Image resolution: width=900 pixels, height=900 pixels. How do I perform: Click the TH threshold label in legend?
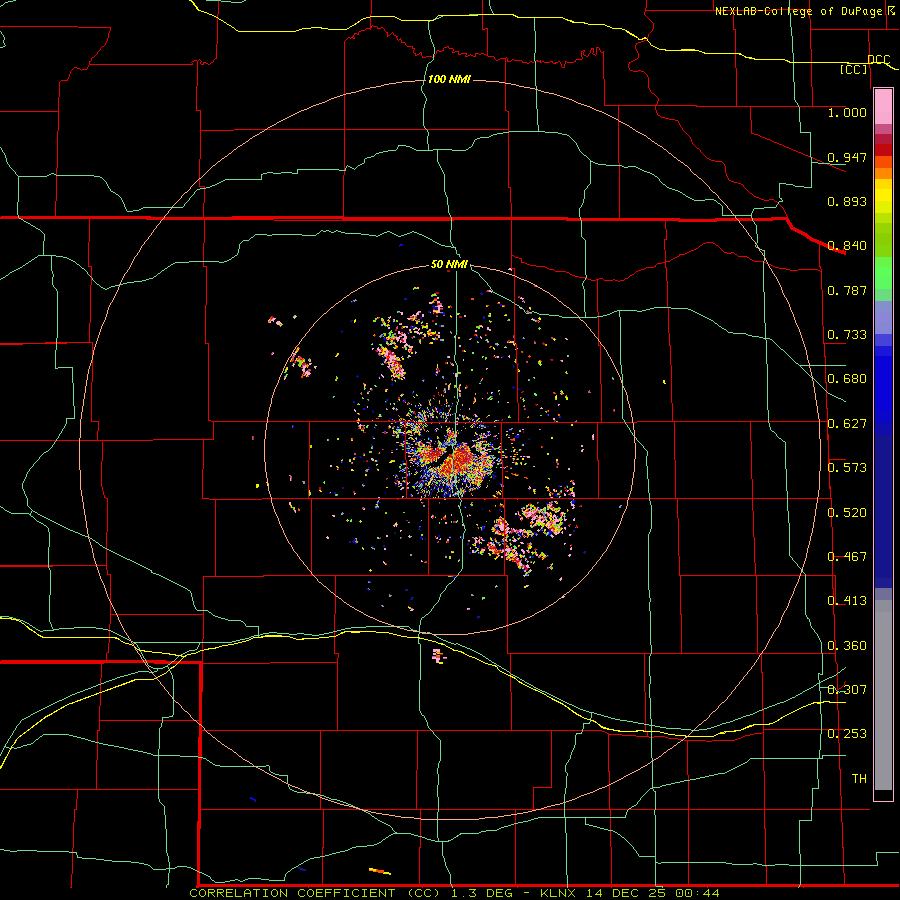859,779
